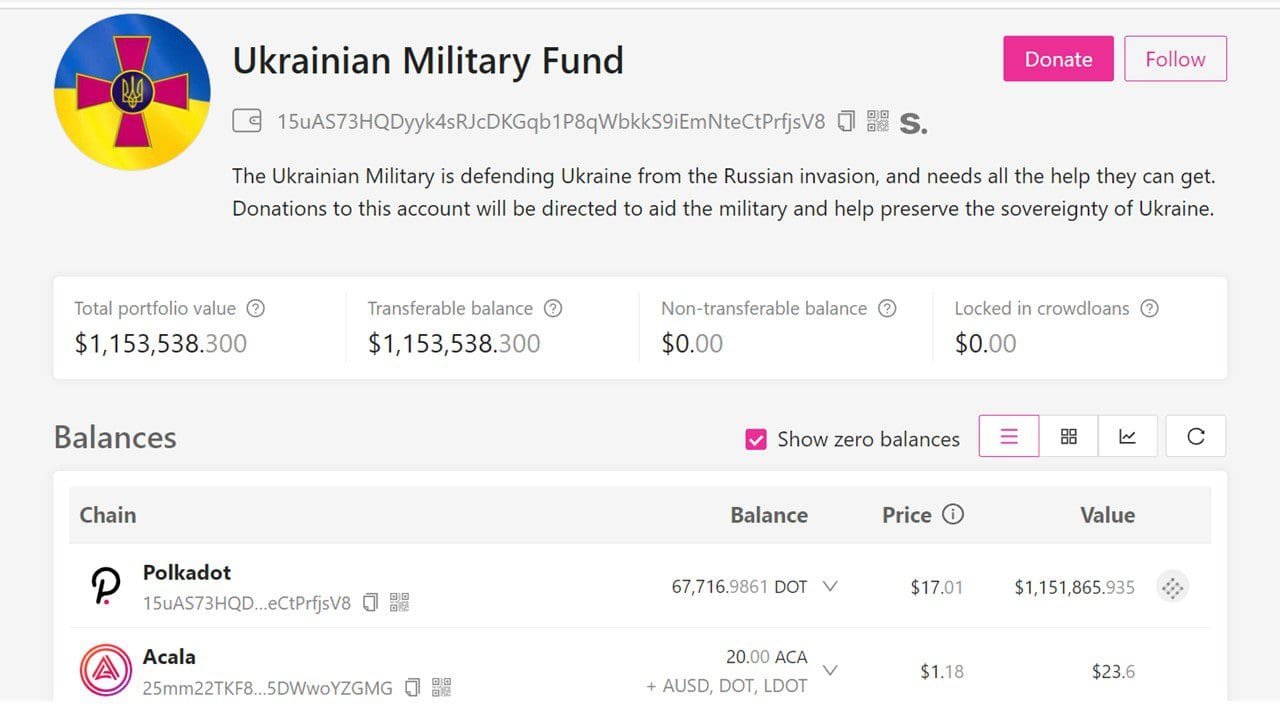Image resolution: width=1280 pixels, height=720 pixels.
Task: Show the QR code for the Acala address
Action: pyautogui.click(x=443, y=688)
